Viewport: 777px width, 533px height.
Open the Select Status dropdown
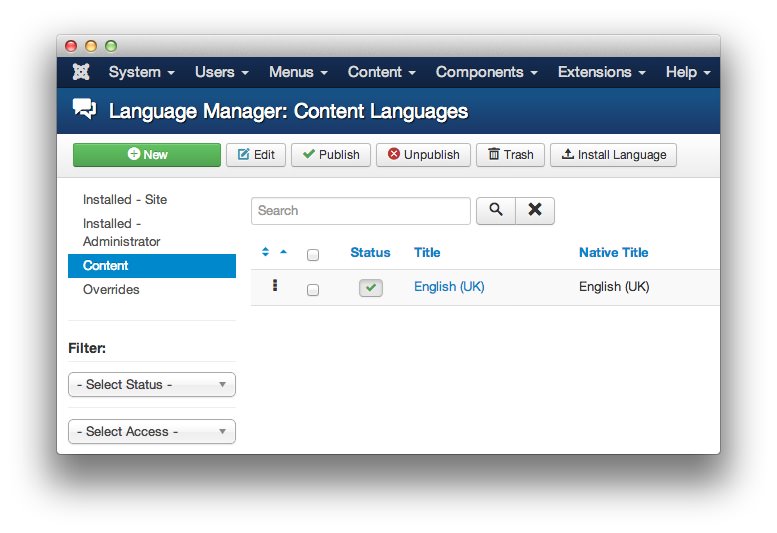152,384
